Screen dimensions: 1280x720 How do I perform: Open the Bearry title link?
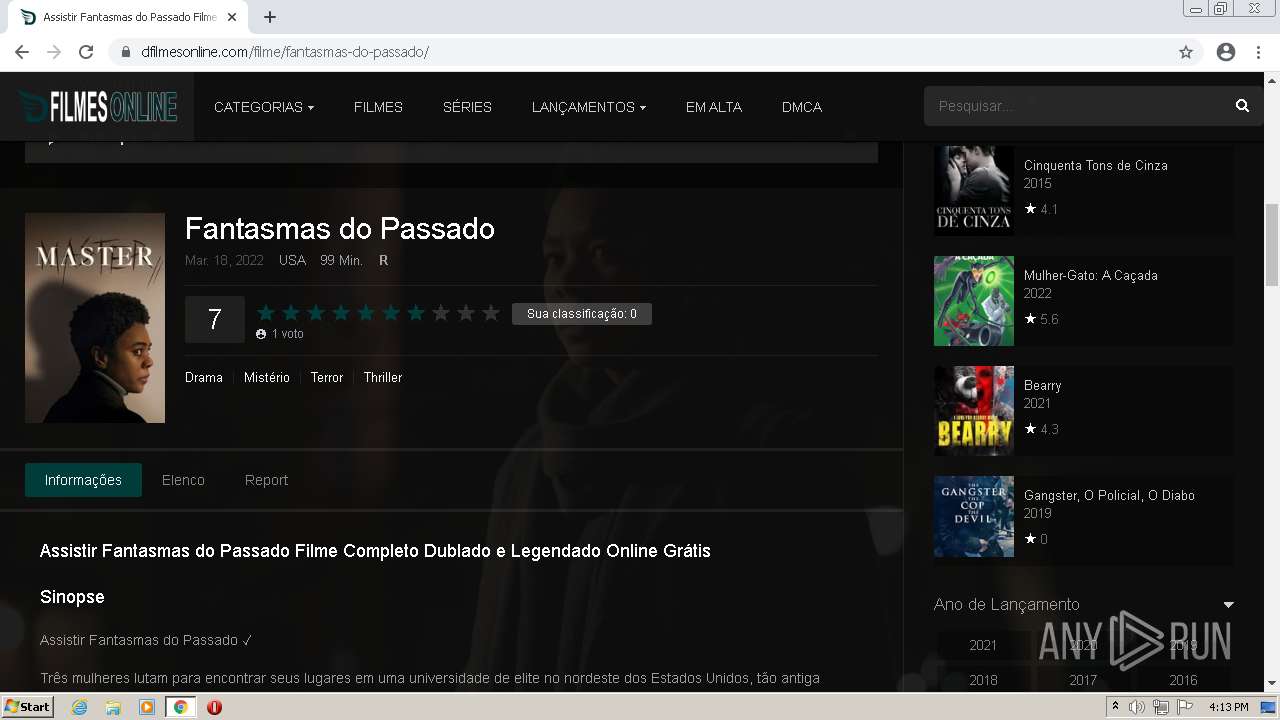pyautogui.click(x=1043, y=385)
